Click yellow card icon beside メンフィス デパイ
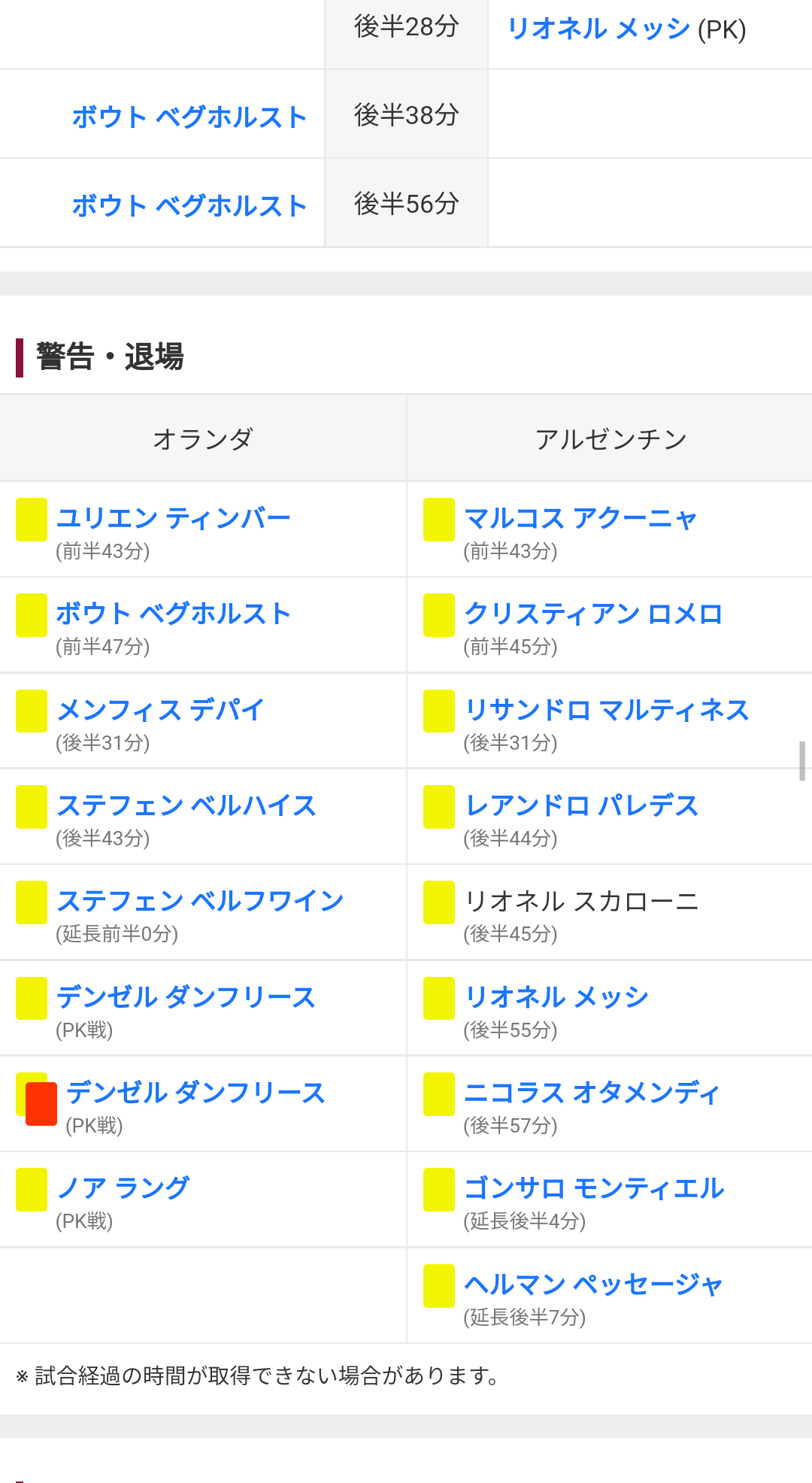The height and width of the screenshot is (1483, 812). click(x=32, y=711)
